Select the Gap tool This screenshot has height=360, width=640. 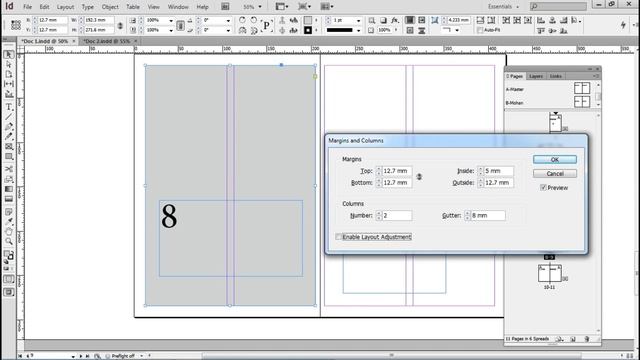point(9,84)
